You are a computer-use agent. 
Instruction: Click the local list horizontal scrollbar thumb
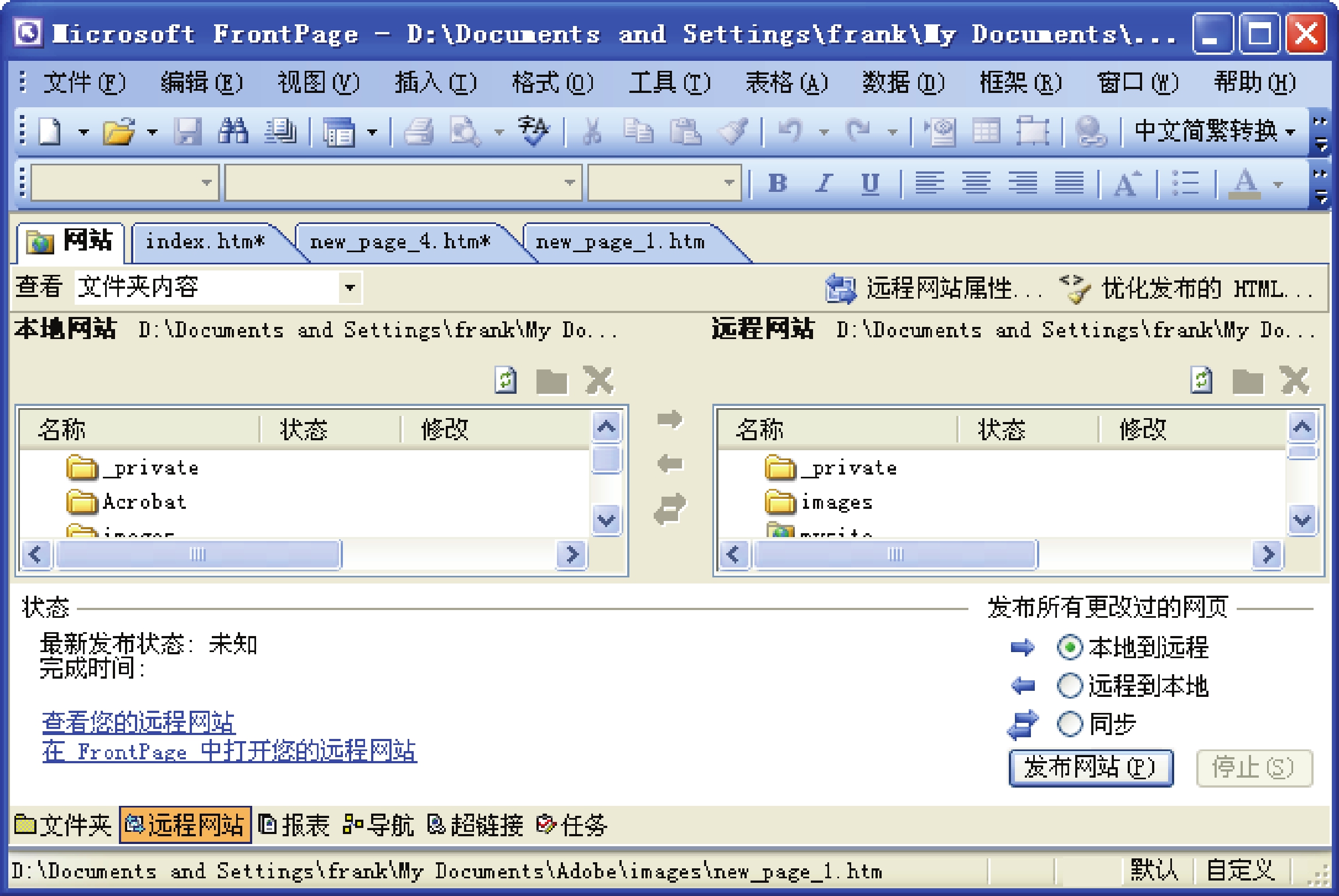click(197, 554)
